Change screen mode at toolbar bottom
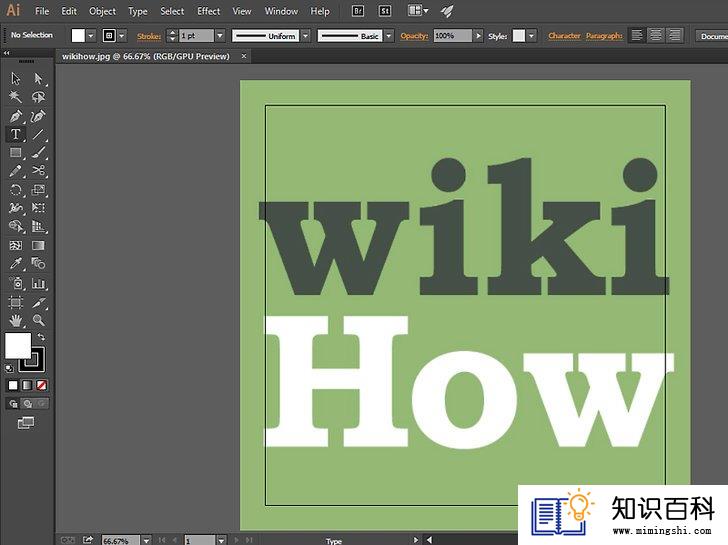Viewport: 728px width, 545px height. coord(26,422)
